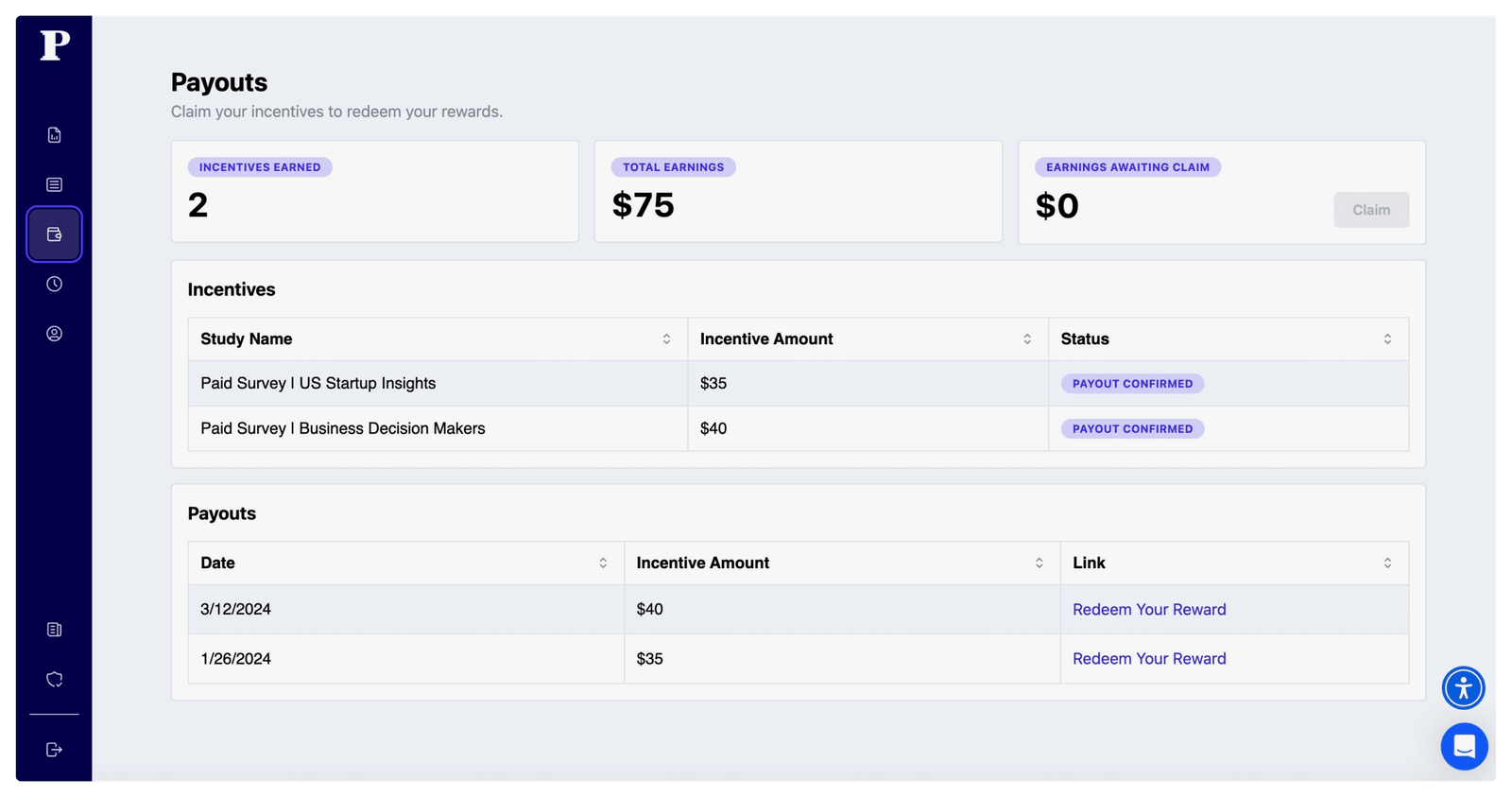Open the studies report icon in sidebar
The height and width of the screenshot is (797, 1512).
(x=54, y=135)
